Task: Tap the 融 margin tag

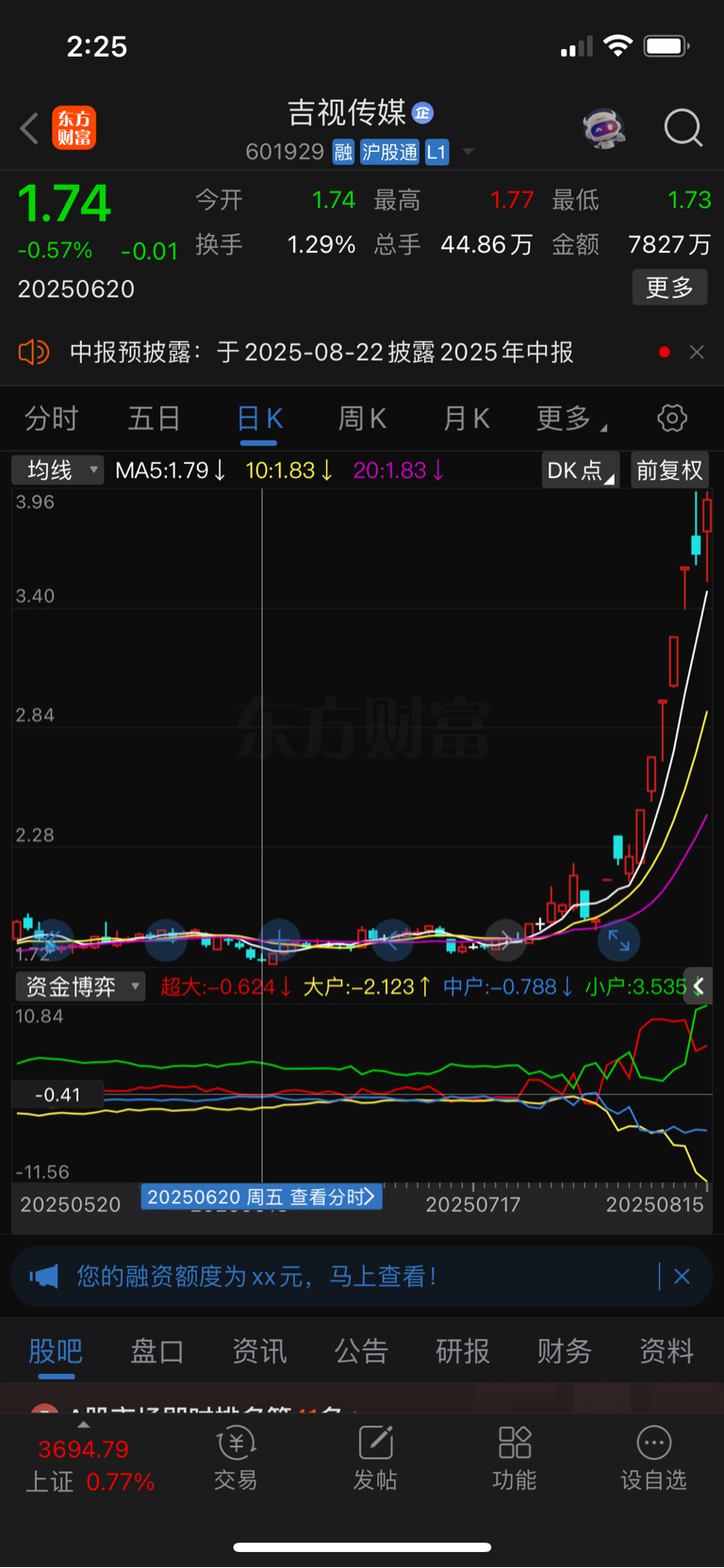Action: click(x=343, y=152)
